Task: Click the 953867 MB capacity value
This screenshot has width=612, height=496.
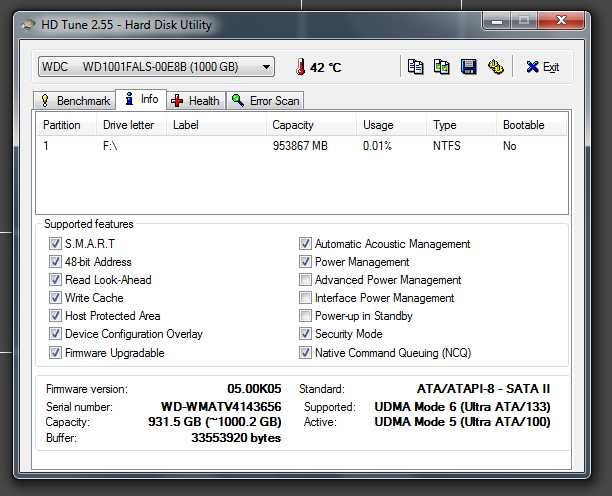Action: 300,146
